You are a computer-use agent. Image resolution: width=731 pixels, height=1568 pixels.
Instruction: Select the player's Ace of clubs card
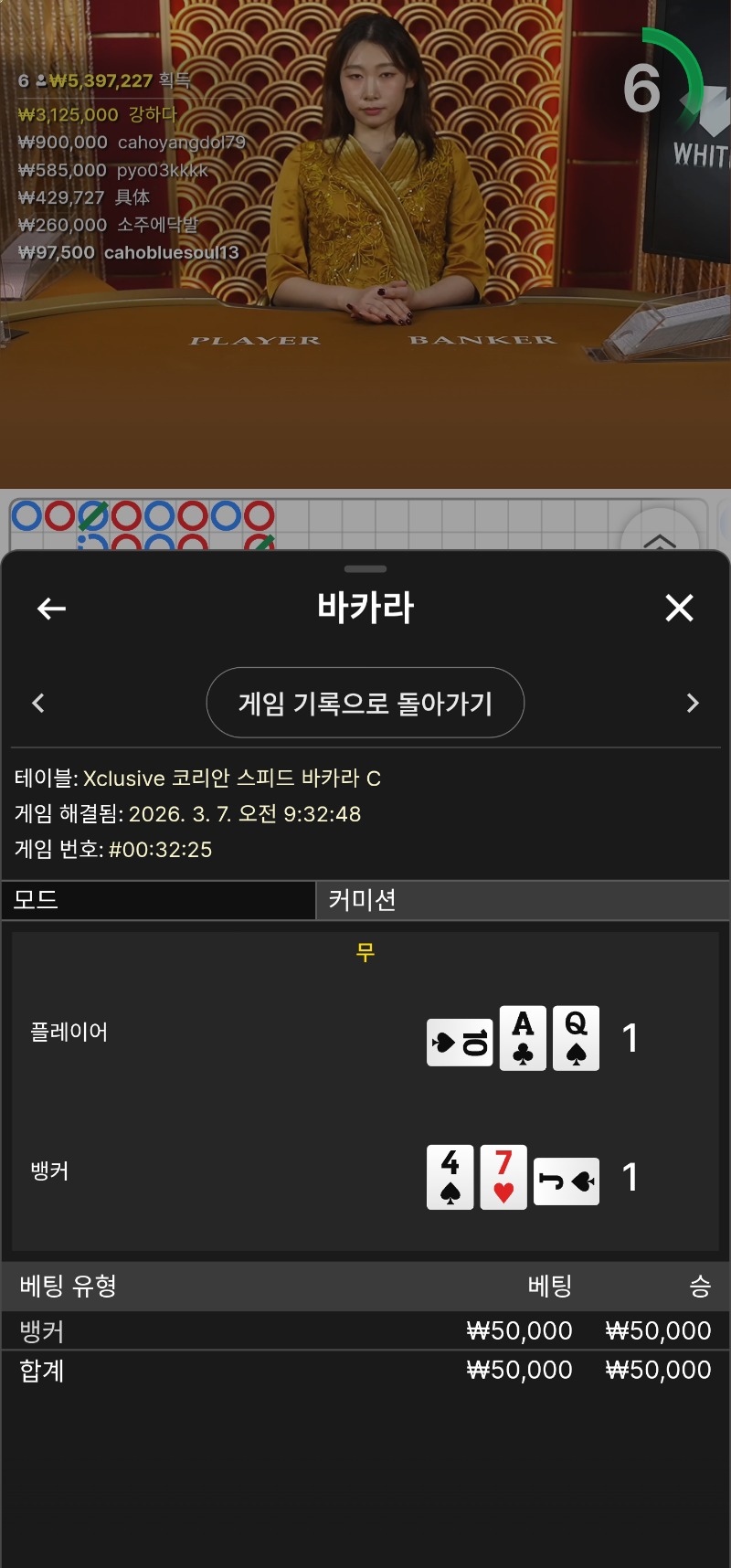[x=523, y=1038]
